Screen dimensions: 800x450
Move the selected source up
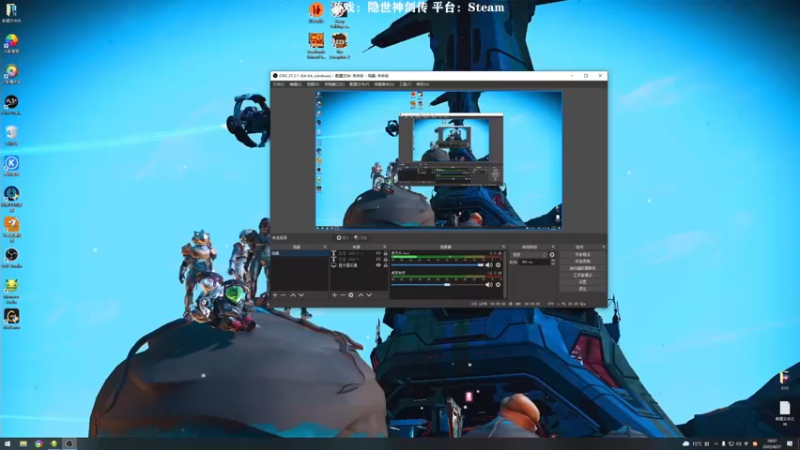coord(361,295)
